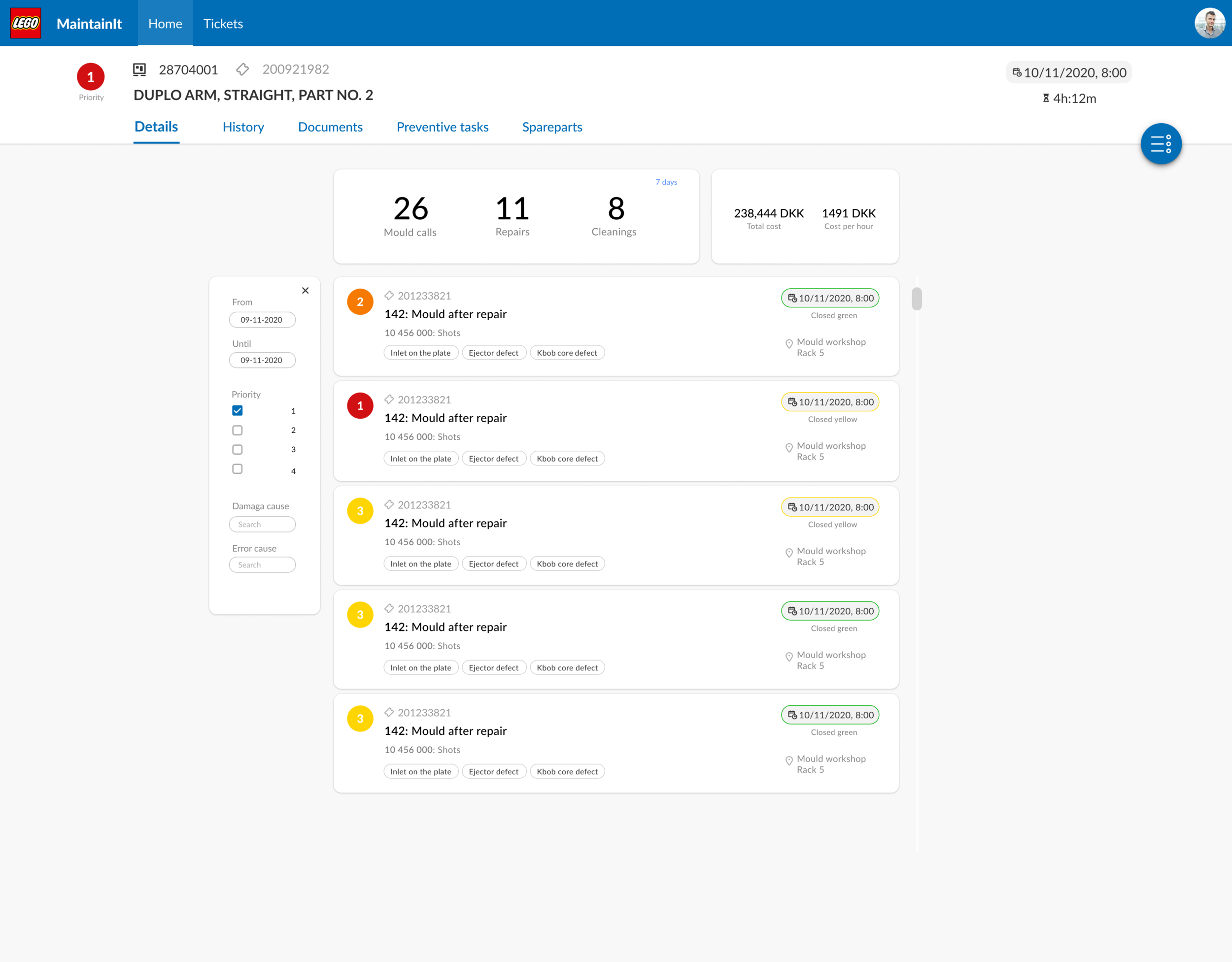
Task: Open the Until date picker field
Action: point(262,361)
